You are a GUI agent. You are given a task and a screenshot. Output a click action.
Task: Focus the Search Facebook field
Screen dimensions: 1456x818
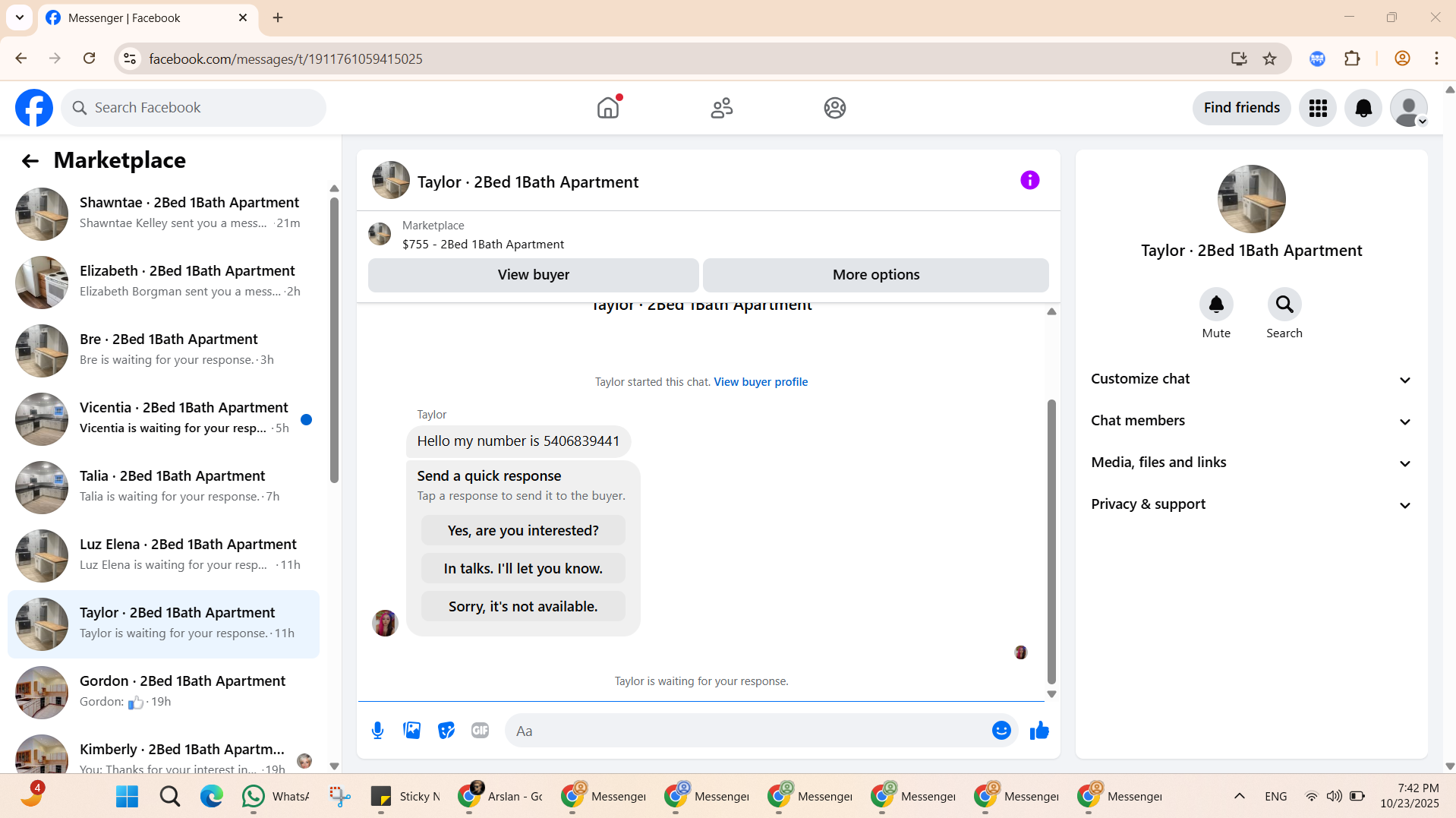tap(194, 108)
